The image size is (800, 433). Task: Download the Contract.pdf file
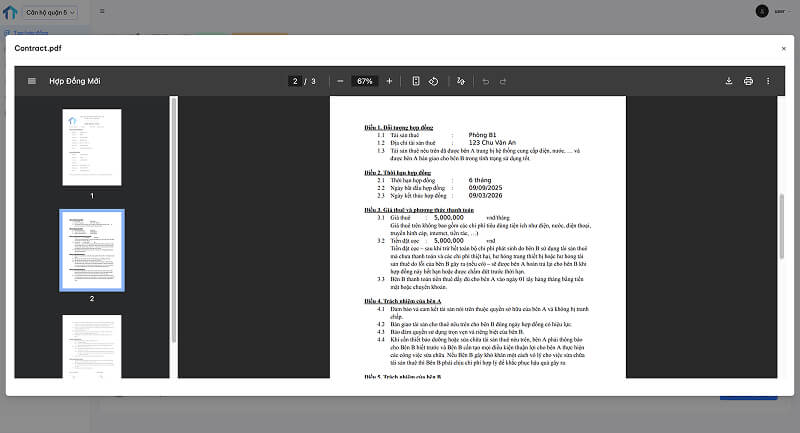coord(729,81)
